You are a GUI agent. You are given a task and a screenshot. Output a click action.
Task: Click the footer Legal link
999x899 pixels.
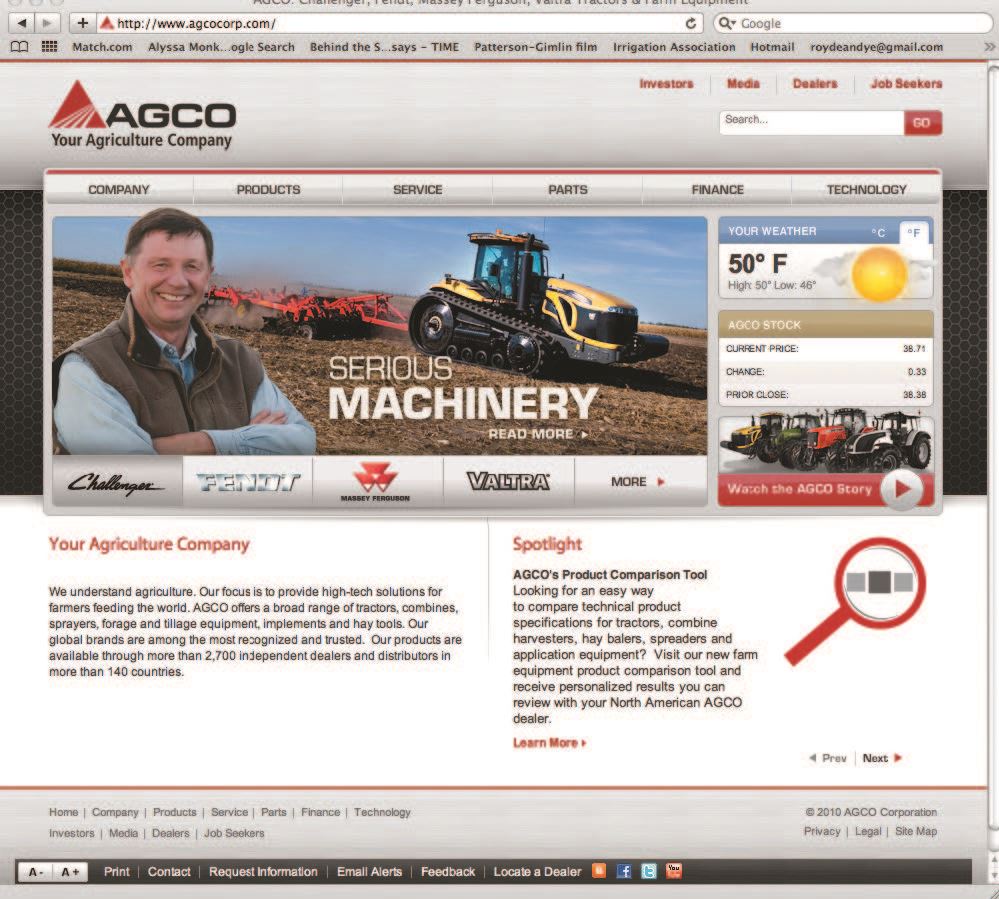tap(868, 831)
